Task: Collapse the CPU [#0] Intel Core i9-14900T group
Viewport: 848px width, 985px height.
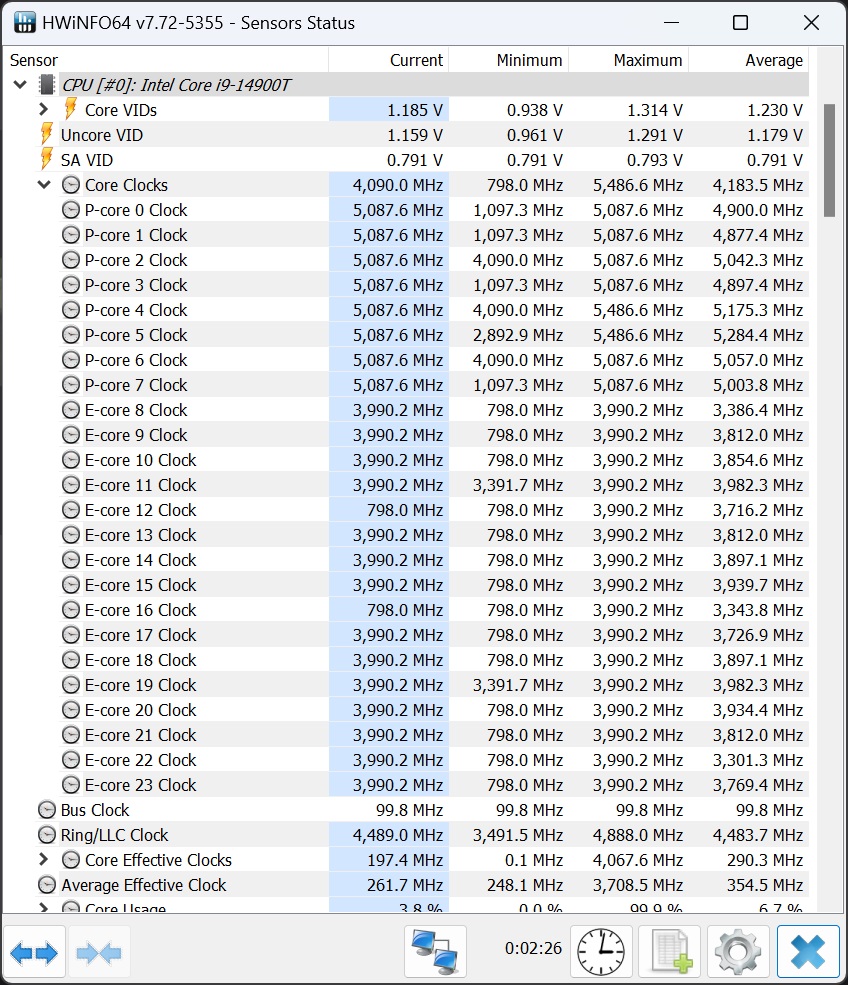Action: click(20, 84)
